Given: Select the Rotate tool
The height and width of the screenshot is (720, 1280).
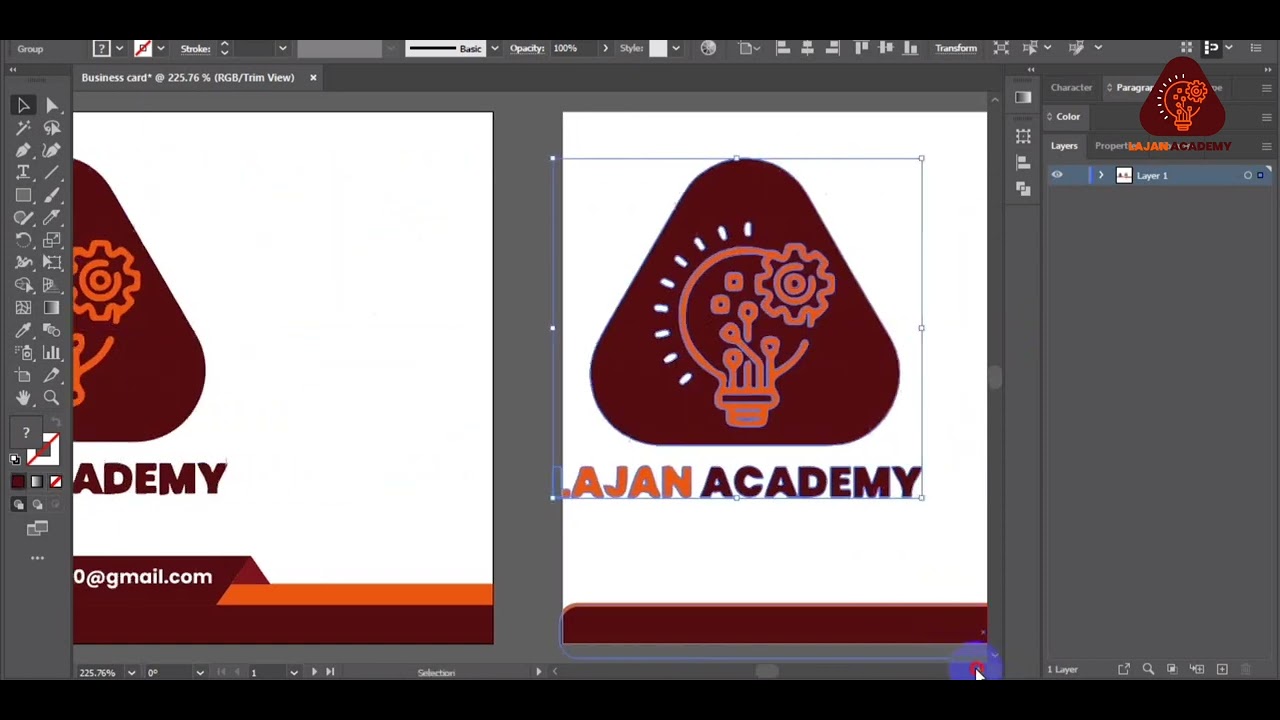Looking at the screenshot, I should click(23, 240).
